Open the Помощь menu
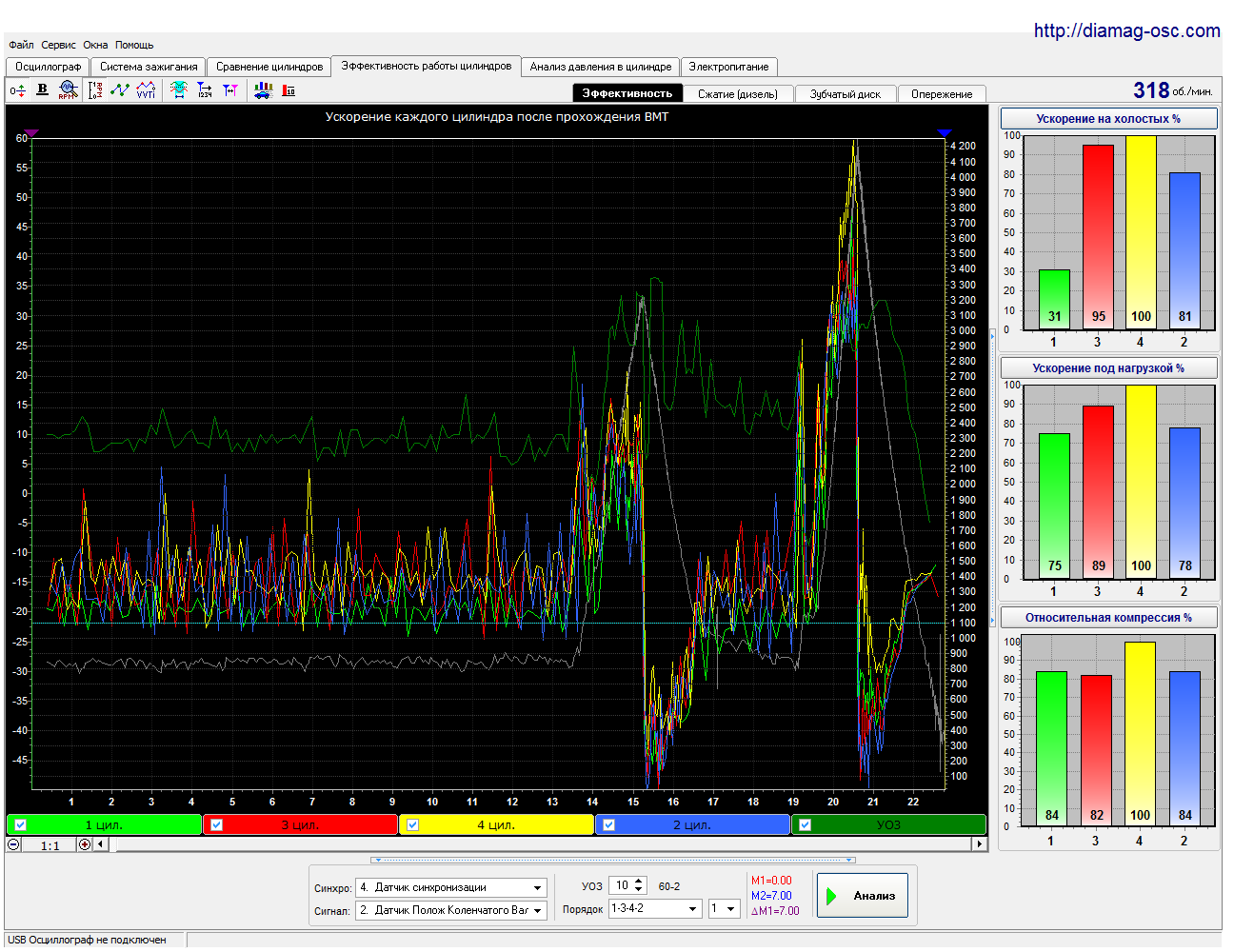The image size is (1234, 952). [134, 45]
